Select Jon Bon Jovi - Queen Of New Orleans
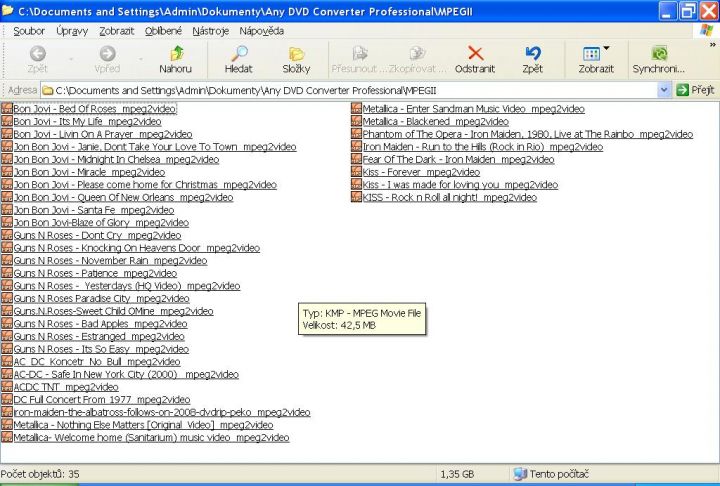 coord(123,197)
